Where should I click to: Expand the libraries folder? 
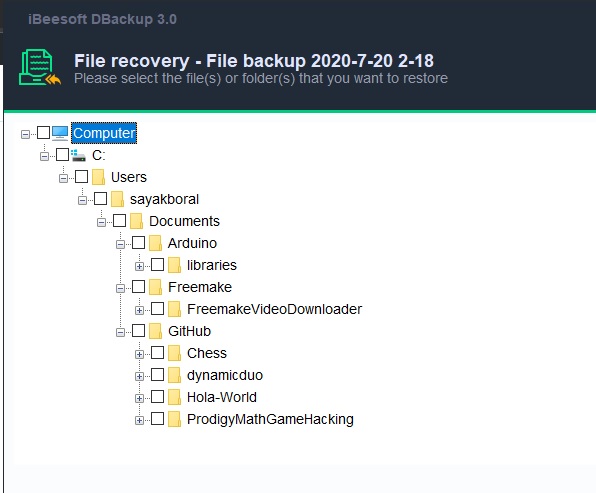click(x=139, y=266)
